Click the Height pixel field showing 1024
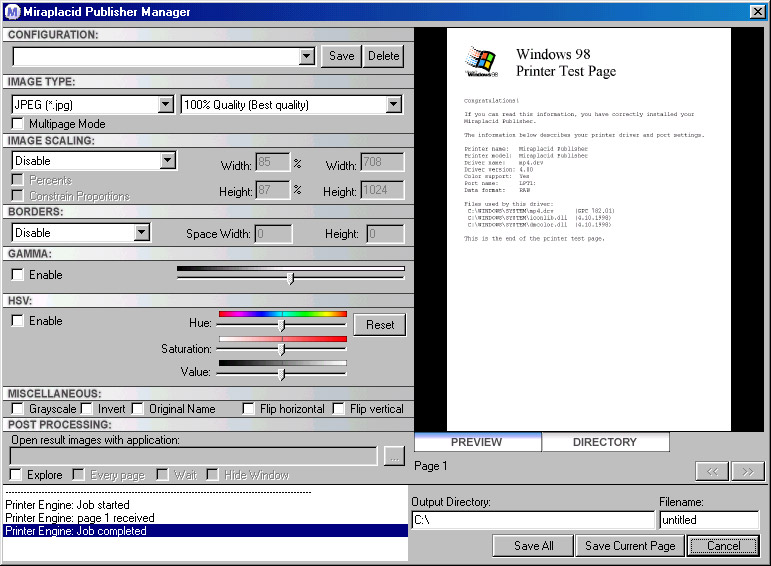The image size is (771, 566). click(383, 190)
